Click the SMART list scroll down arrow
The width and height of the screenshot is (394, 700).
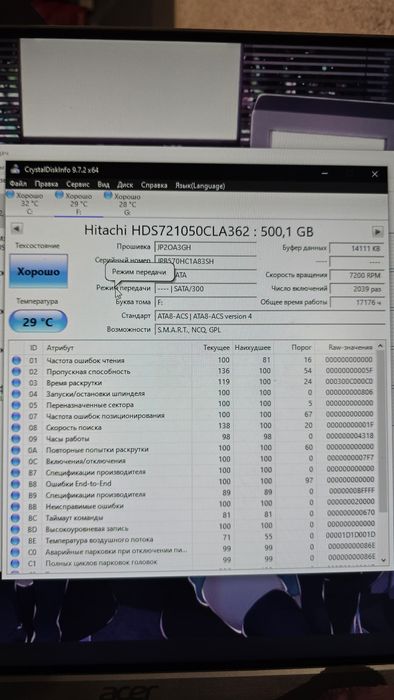[382, 559]
